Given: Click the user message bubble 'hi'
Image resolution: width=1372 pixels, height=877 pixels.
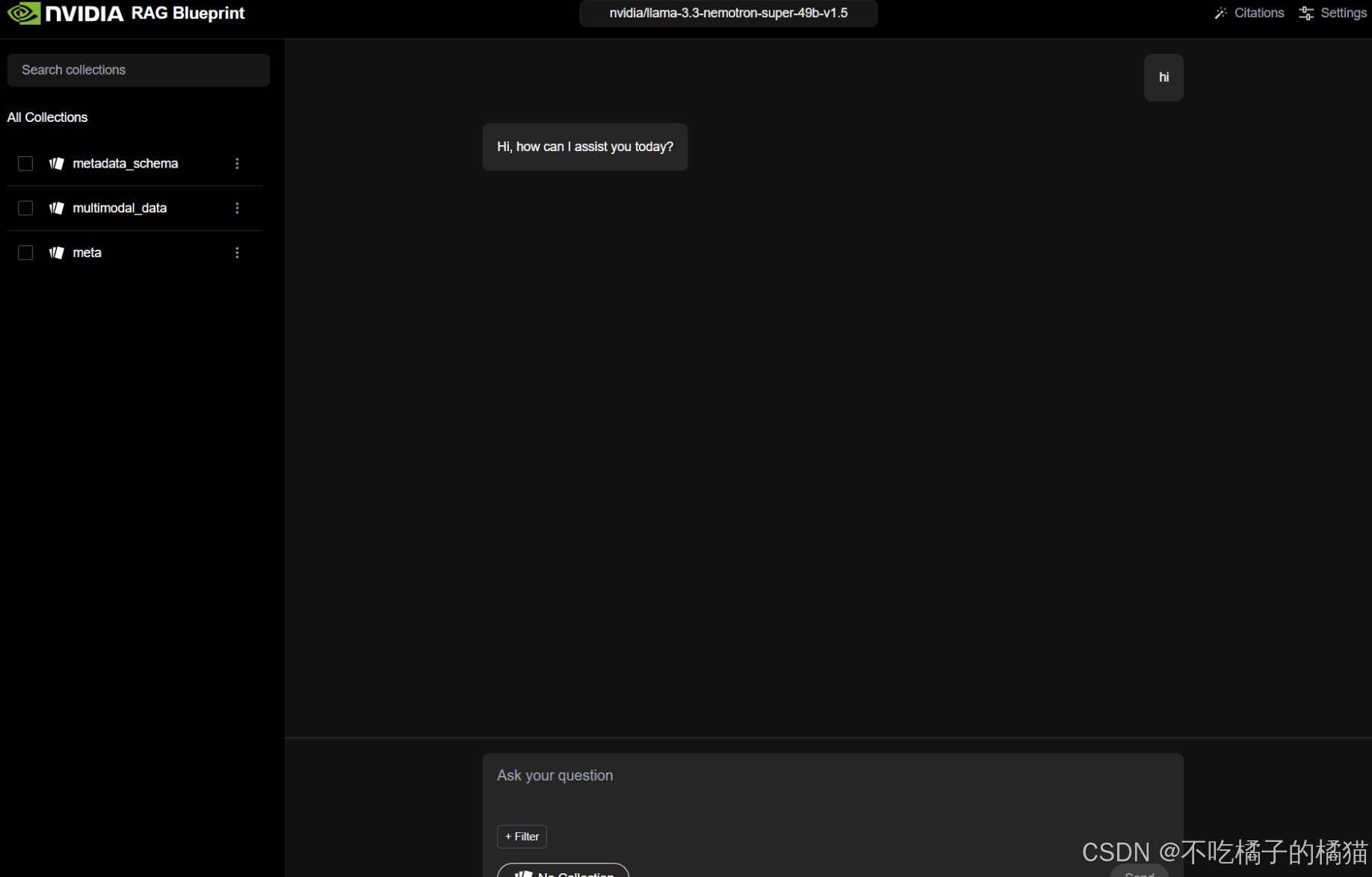Looking at the screenshot, I should [1164, 78].
